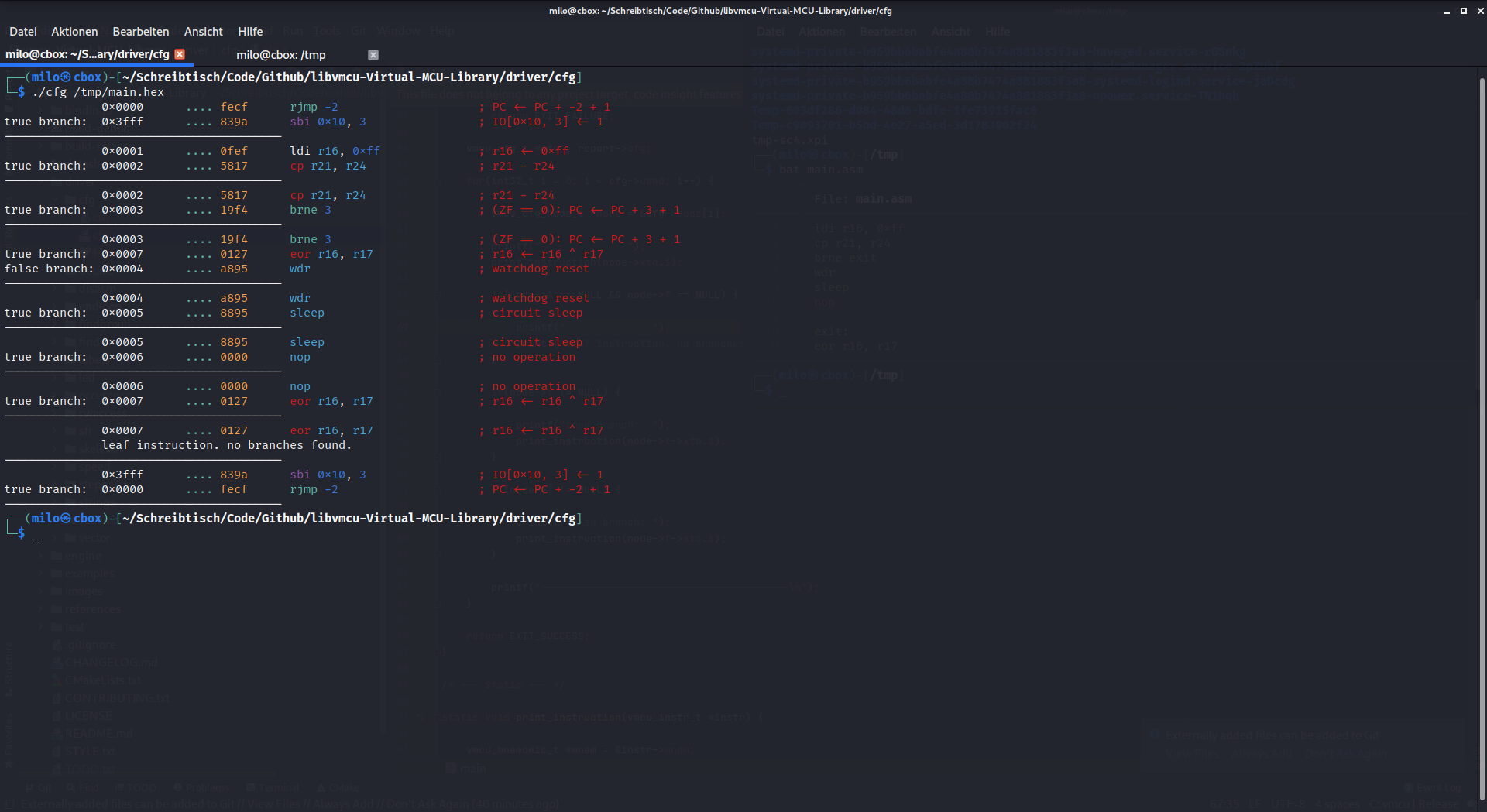This screenshot has width=1487, height=812.
Task: Open the Datei menu
Action: (x=23, y=32)
